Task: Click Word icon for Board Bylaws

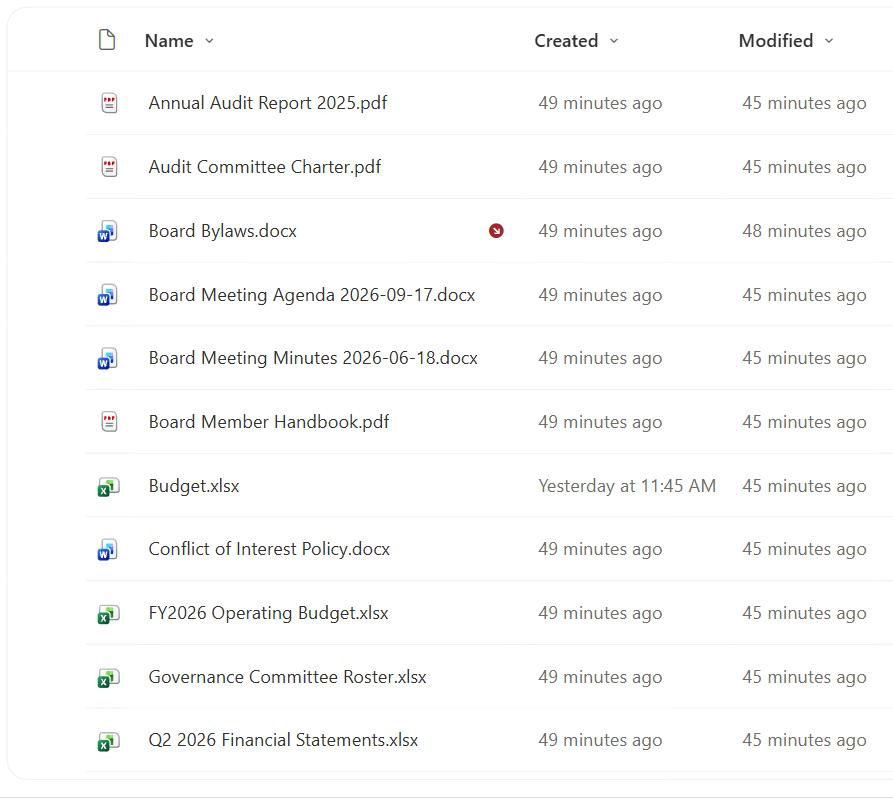Action: click(x=107, y=231)
